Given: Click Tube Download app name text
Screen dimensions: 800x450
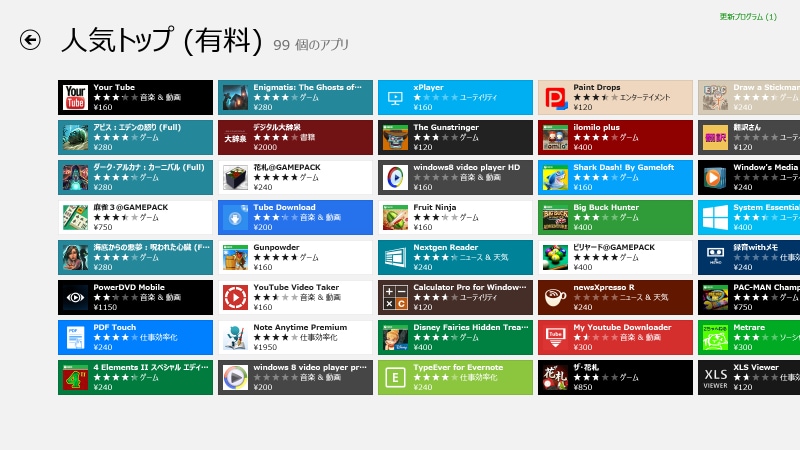Looking at the screenshot, I should coord(284,207).
